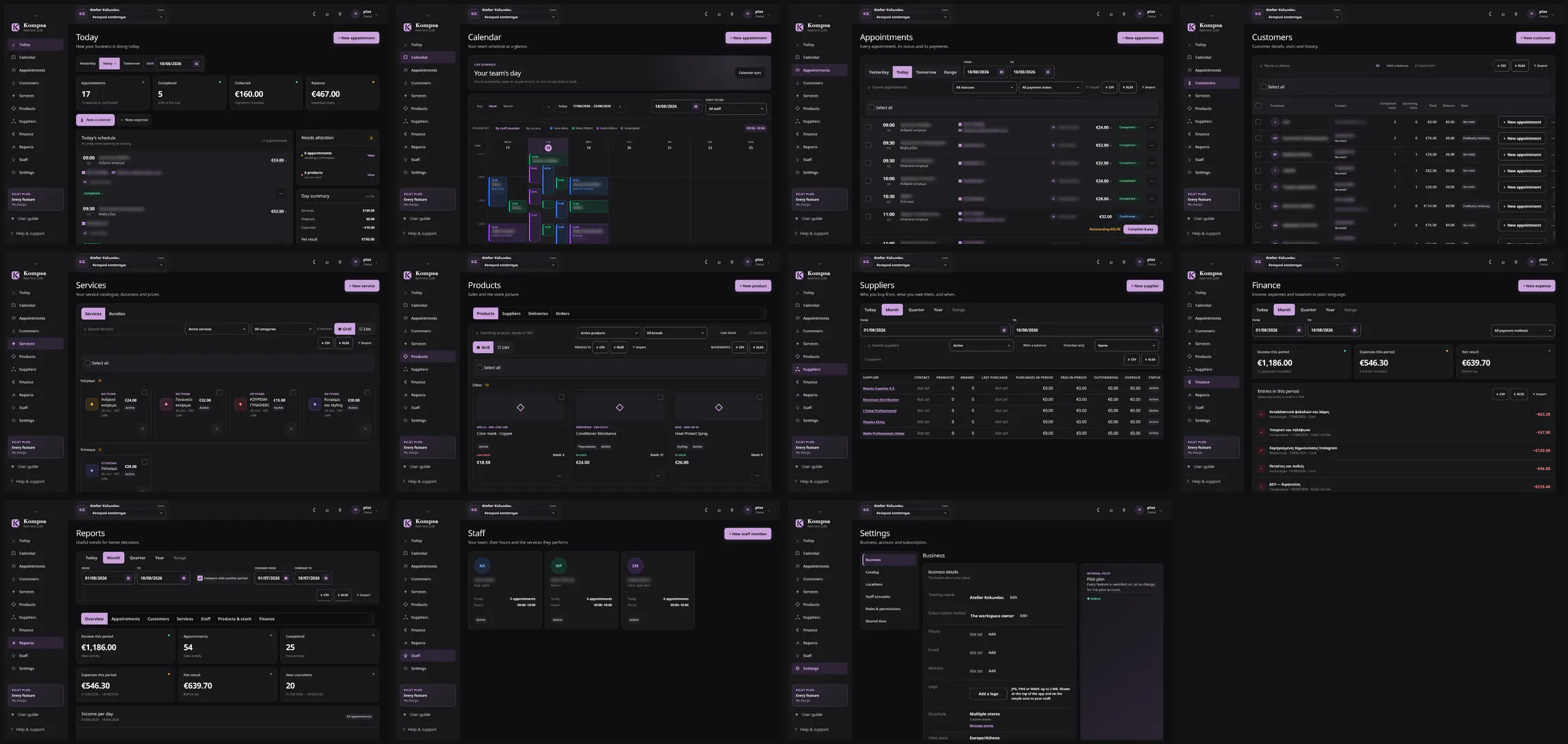Click Calendar sync on the Calendar screen

[750, 73]
